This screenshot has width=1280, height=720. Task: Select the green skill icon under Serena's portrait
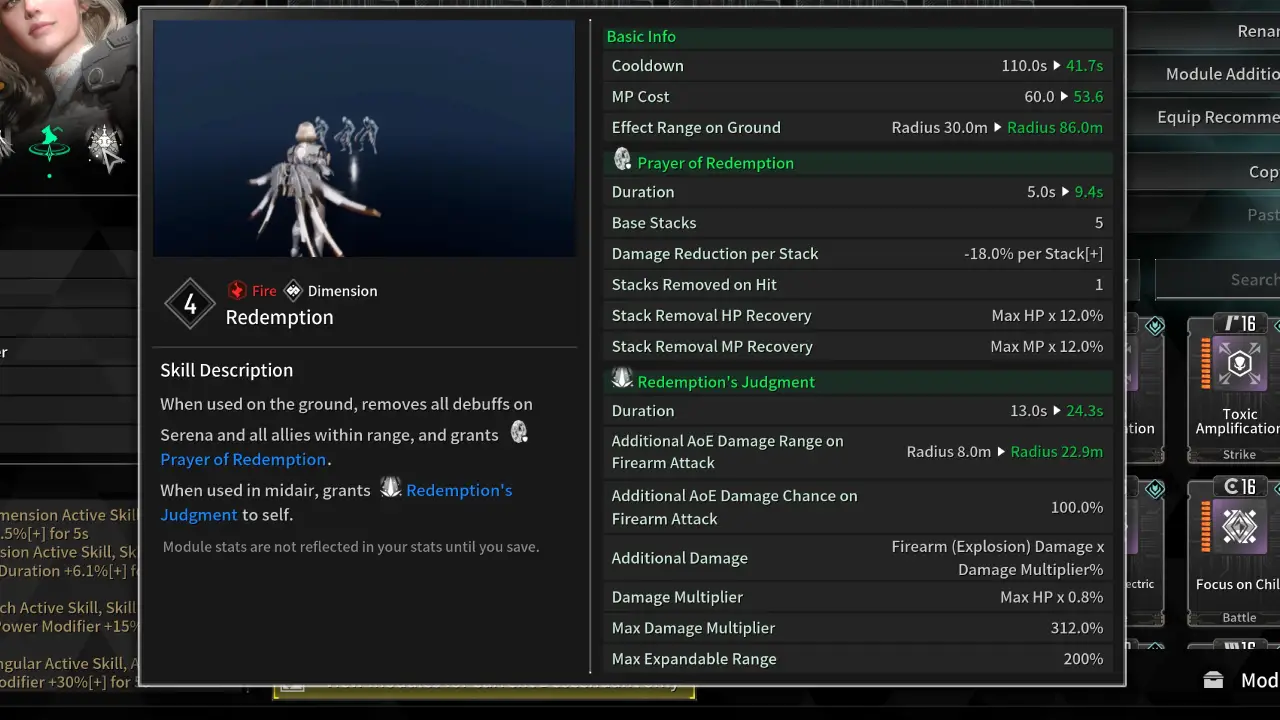point(49,144)
